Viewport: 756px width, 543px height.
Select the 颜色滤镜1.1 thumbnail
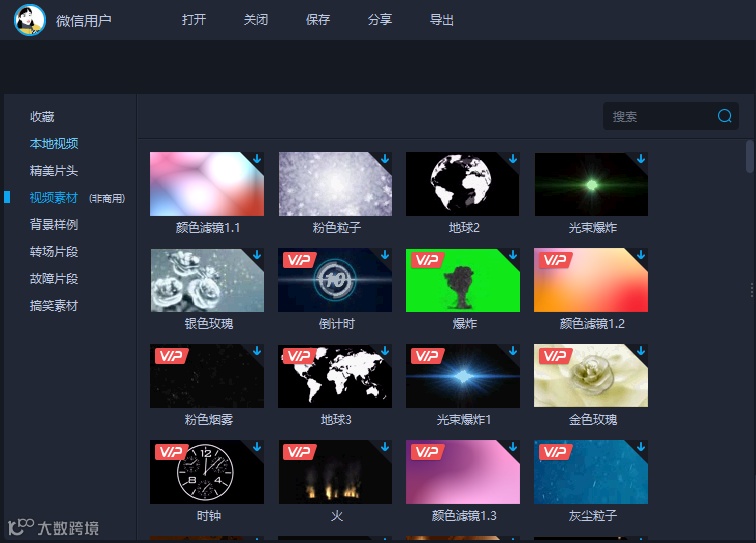click(x=207, y=184)
